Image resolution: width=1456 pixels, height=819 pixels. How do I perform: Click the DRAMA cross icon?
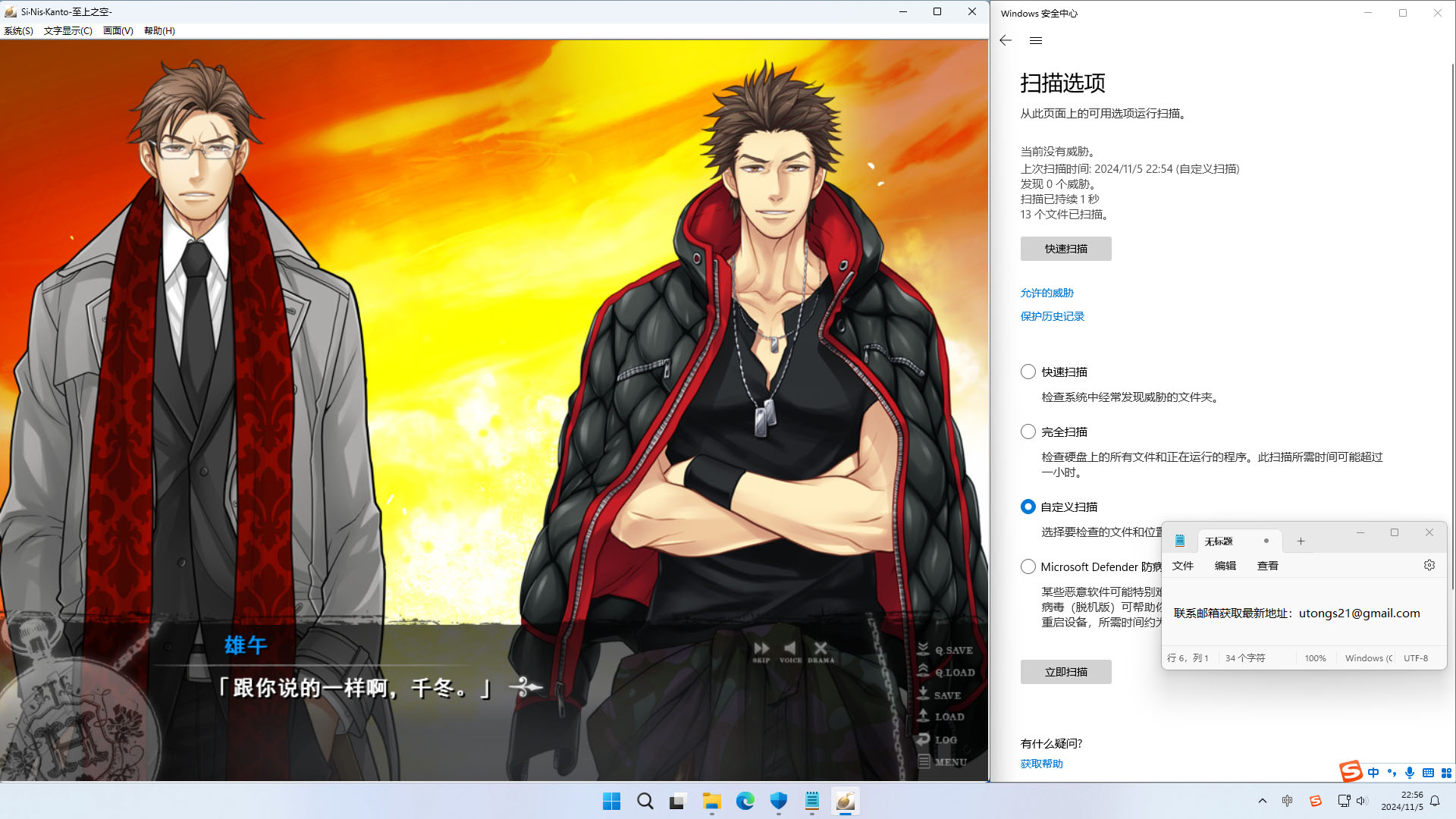(x=821, y=649)
